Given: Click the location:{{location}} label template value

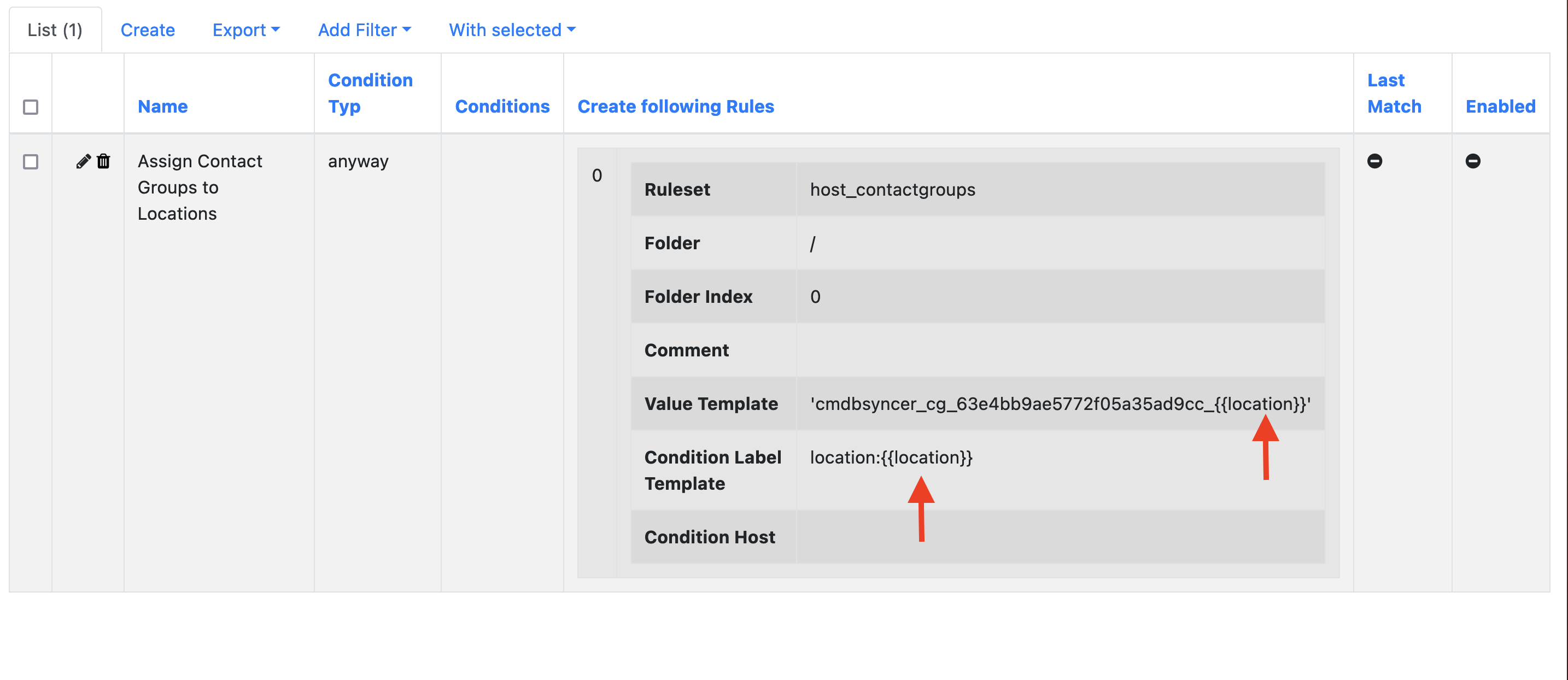Looking at the screenshot, I should 891,457.
